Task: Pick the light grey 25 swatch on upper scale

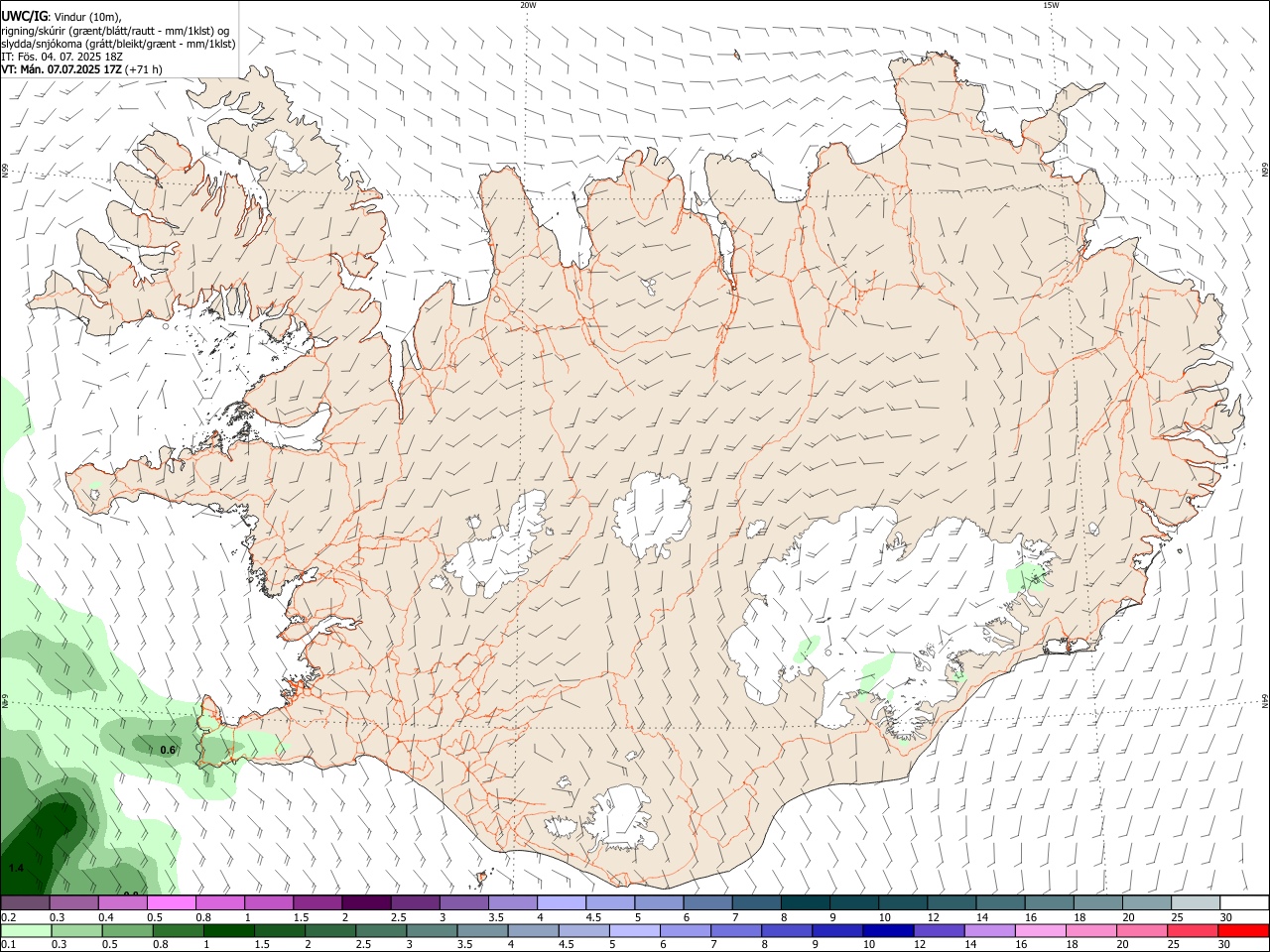Action: [1196, 902]
